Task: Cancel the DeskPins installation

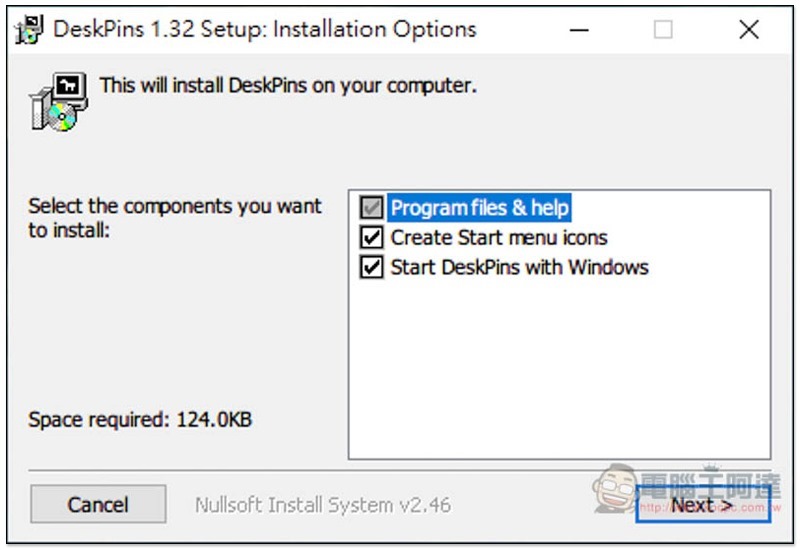Action: [x=98, y=504]
